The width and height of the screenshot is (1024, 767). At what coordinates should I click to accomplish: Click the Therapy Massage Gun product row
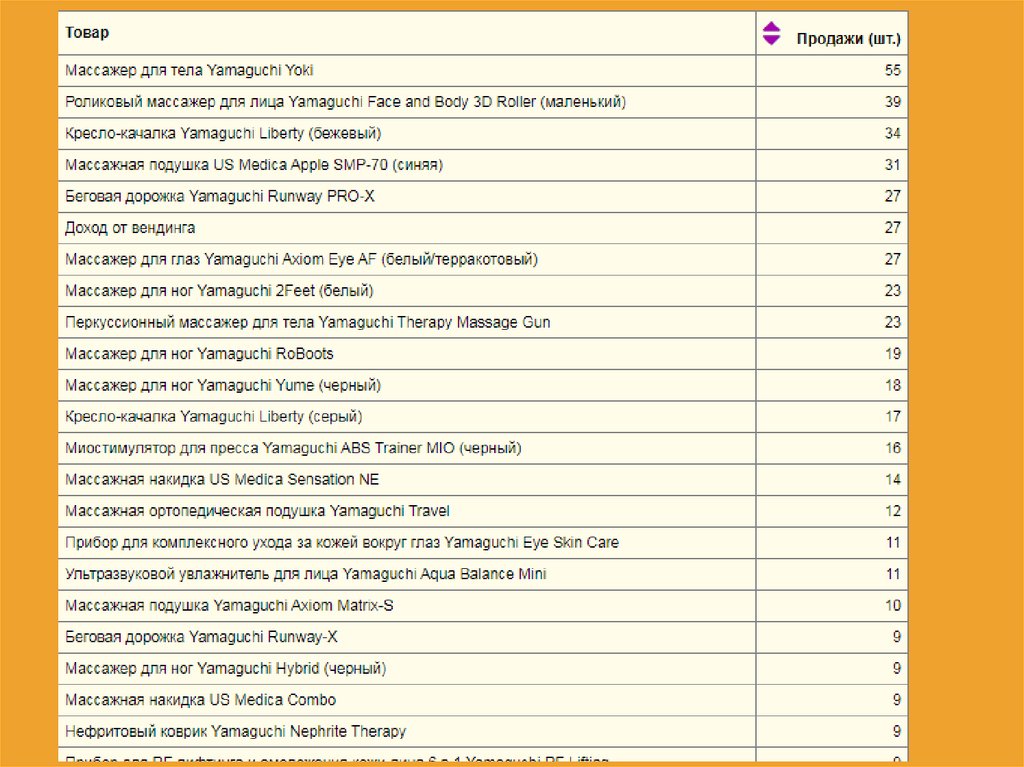pos(307,322)
